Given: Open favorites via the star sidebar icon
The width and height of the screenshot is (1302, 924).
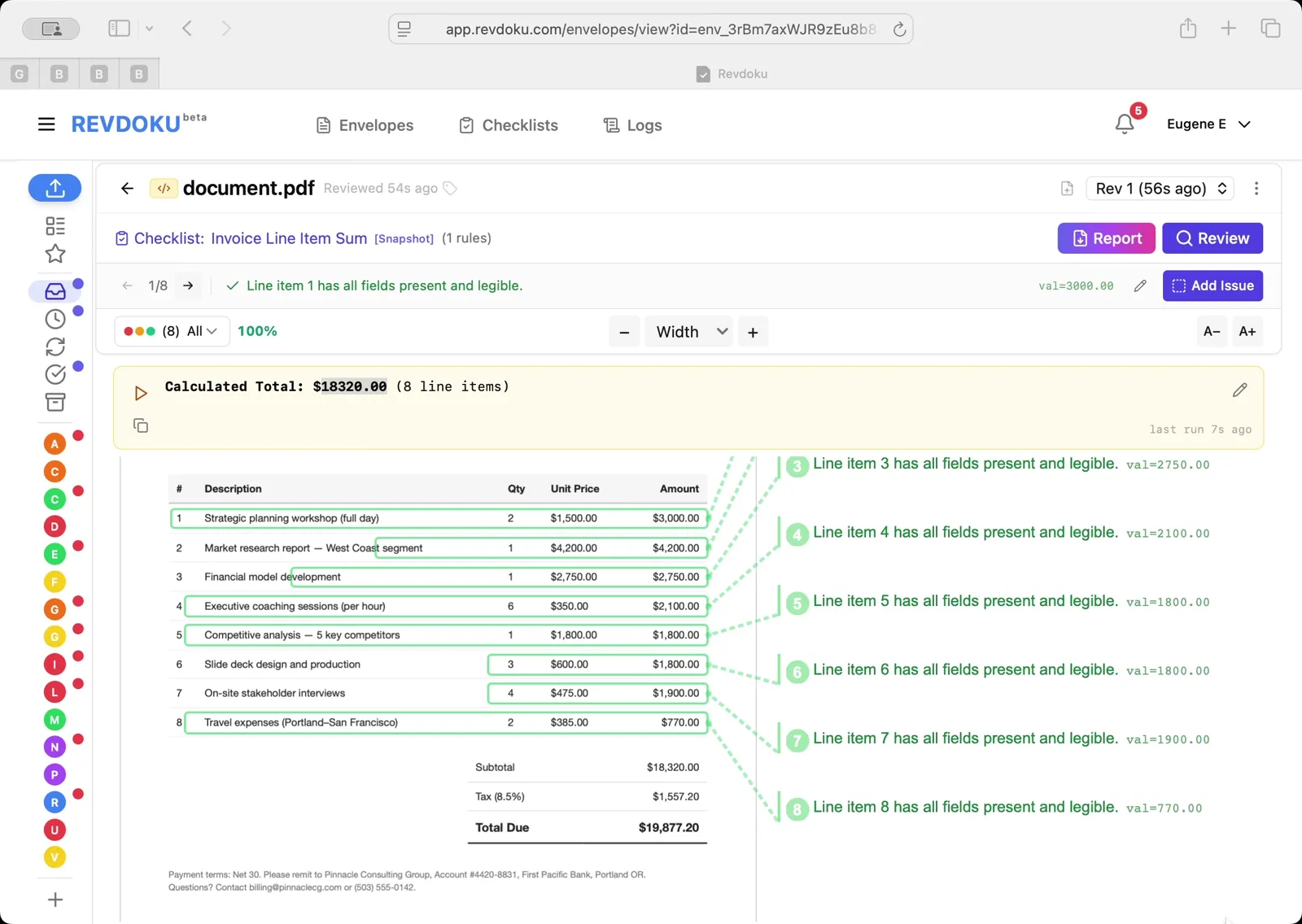Looking at the screenshot, I should click(x=55, y=254).
